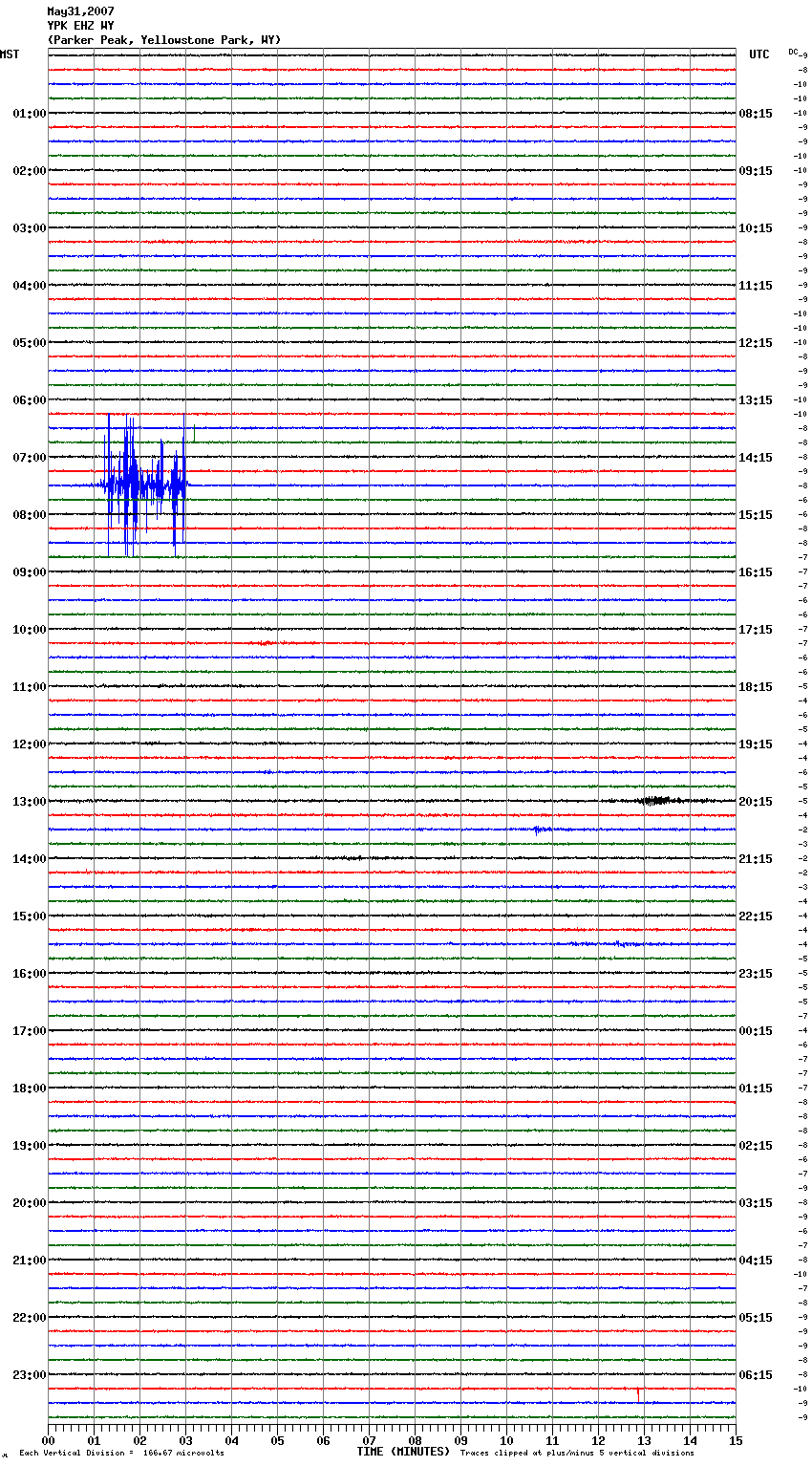The image size is (812, 1466).
Task: Click the date heading May31,2007
Action: click(x=80, y=11)
